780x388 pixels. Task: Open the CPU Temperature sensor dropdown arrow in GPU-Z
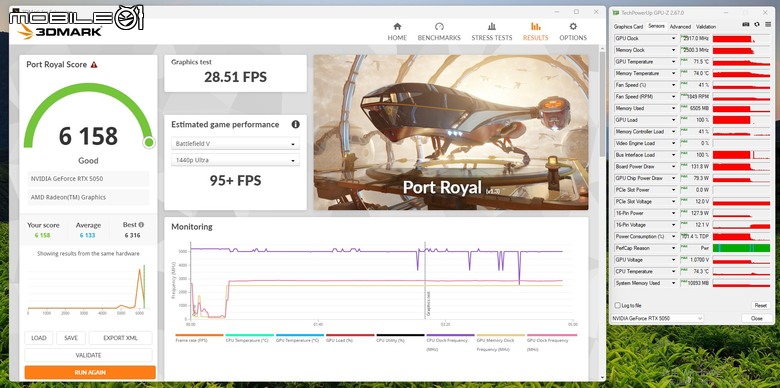(x=674, y=272)
